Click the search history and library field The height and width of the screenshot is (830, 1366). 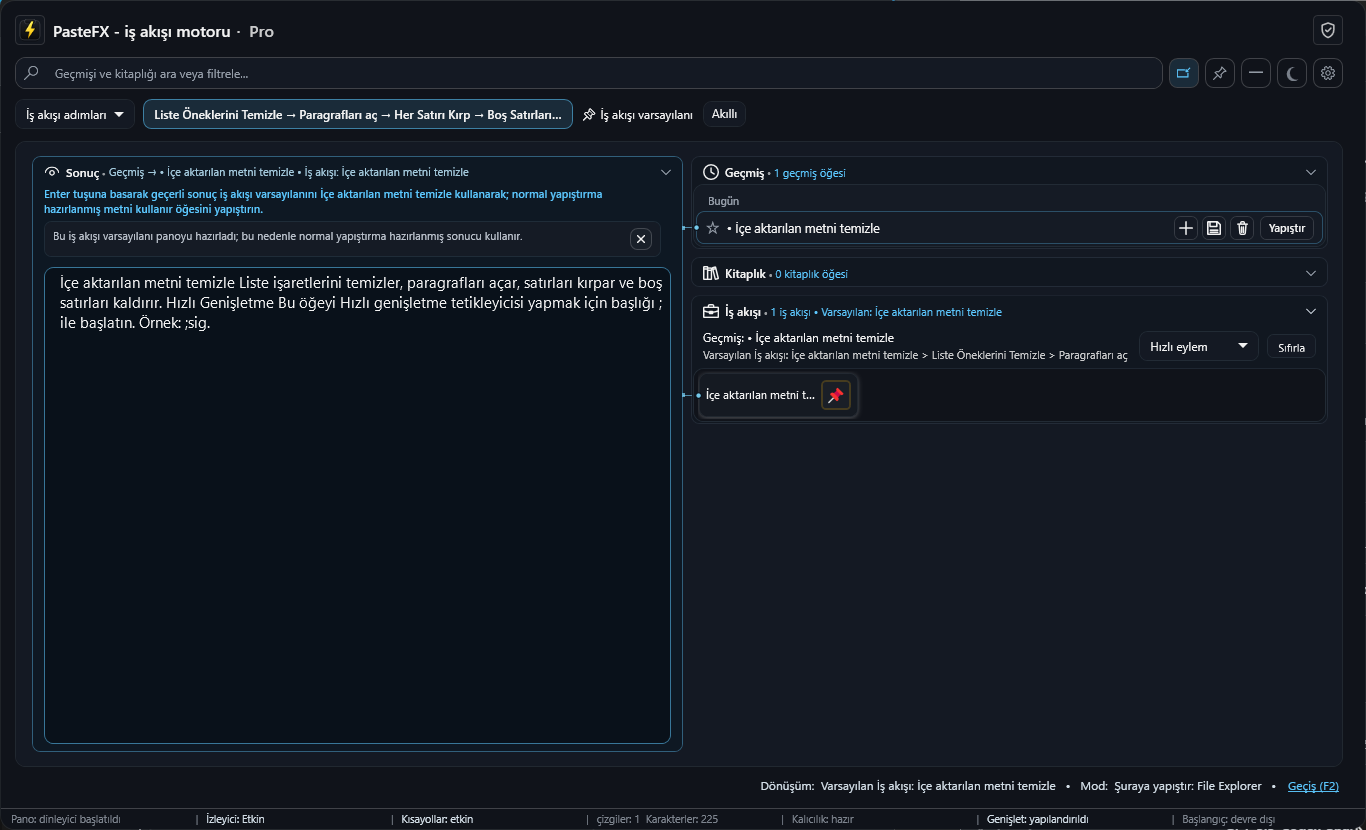(588, 73)
